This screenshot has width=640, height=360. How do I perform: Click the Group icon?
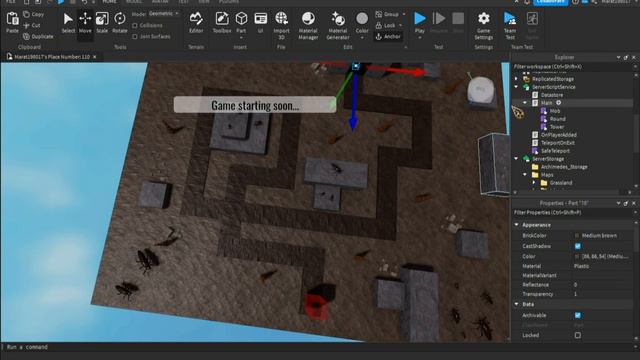379,14
